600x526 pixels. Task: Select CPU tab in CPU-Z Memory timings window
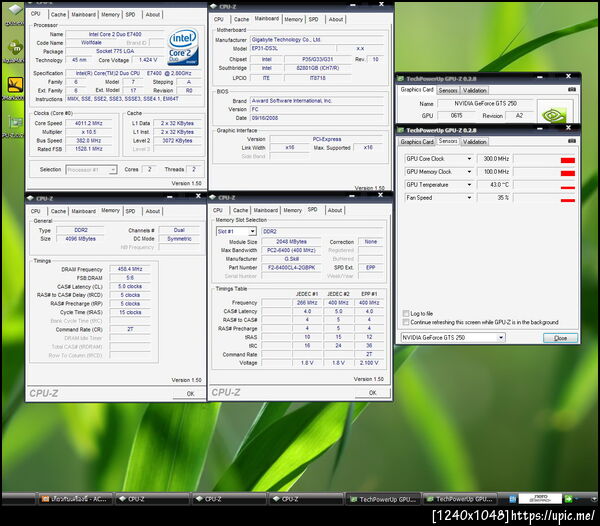tap(36, 211)
